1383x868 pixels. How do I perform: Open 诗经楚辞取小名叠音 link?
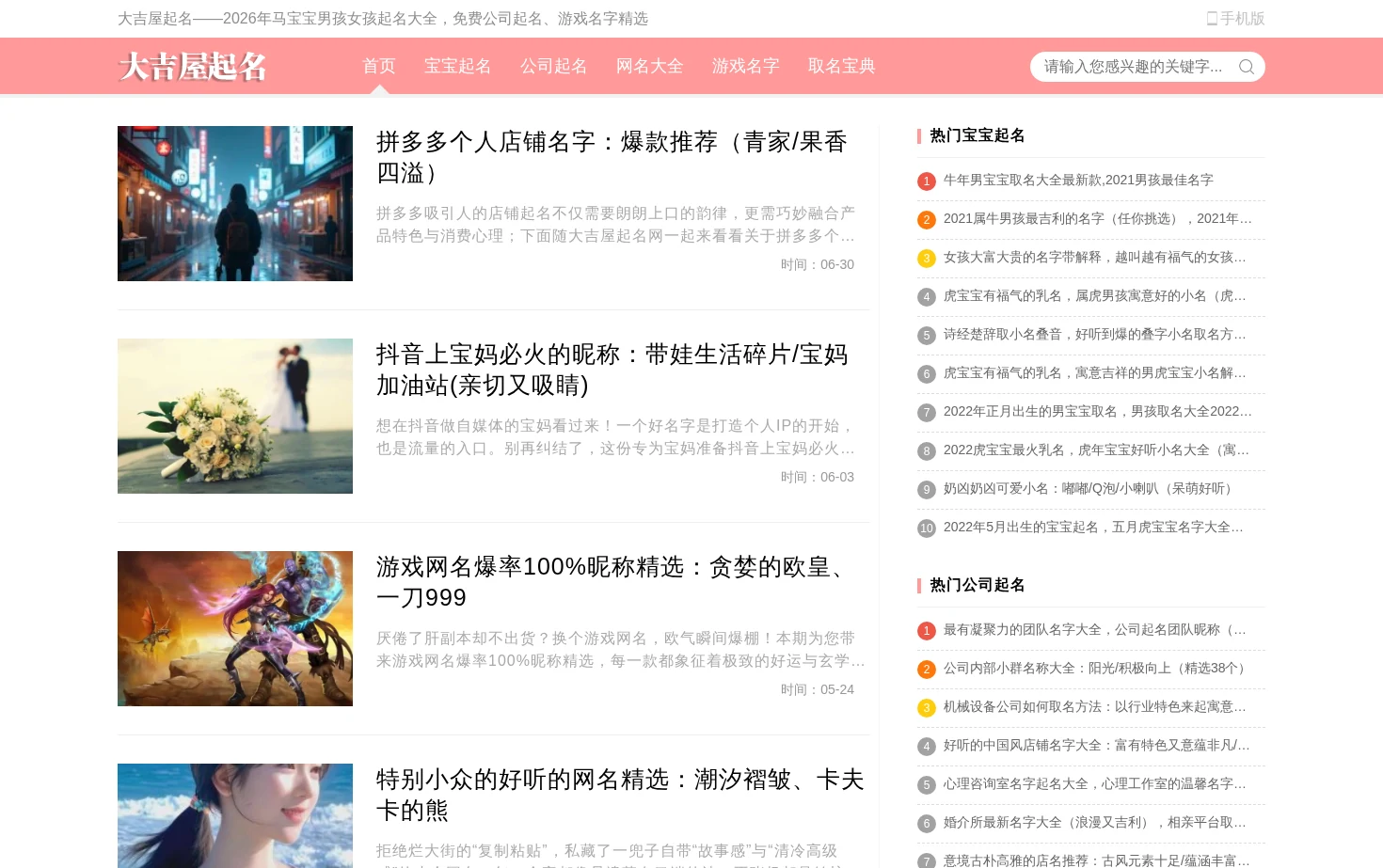click(x=1095, y=334)
